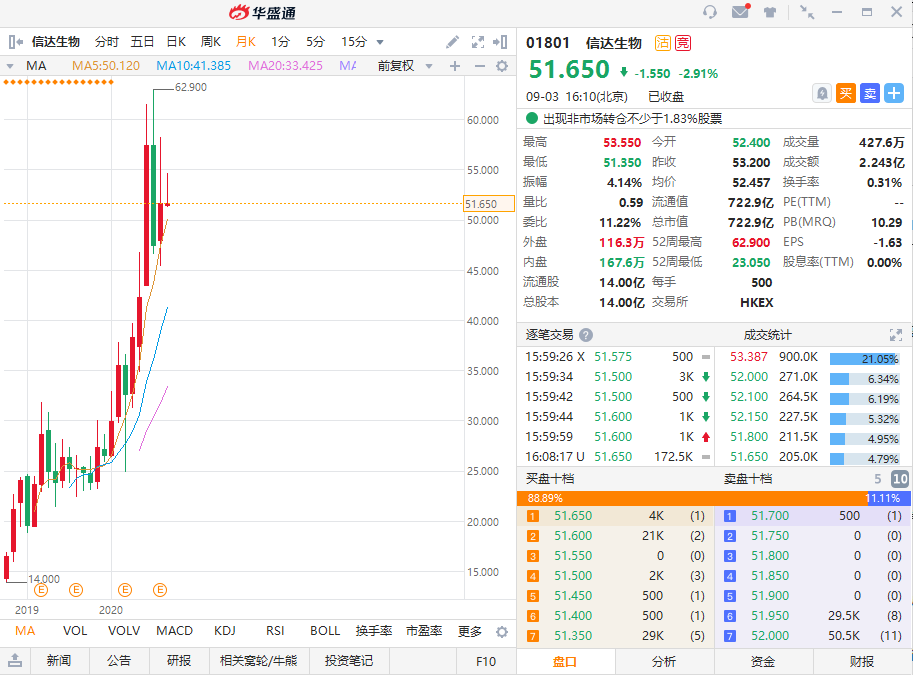Open the rewards store shirt icon
The width and height of the screenshot is (913, 675).
769,10
